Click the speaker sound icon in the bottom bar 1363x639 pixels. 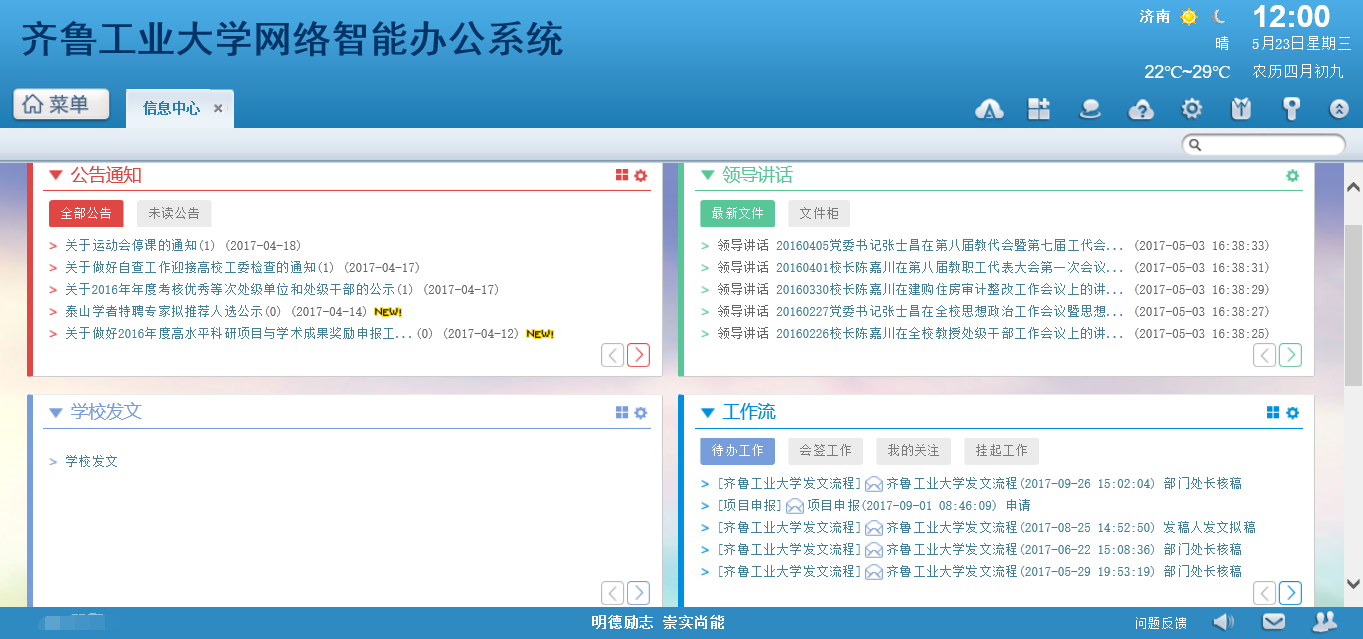pyautogui.click(x=1223, y=621)
